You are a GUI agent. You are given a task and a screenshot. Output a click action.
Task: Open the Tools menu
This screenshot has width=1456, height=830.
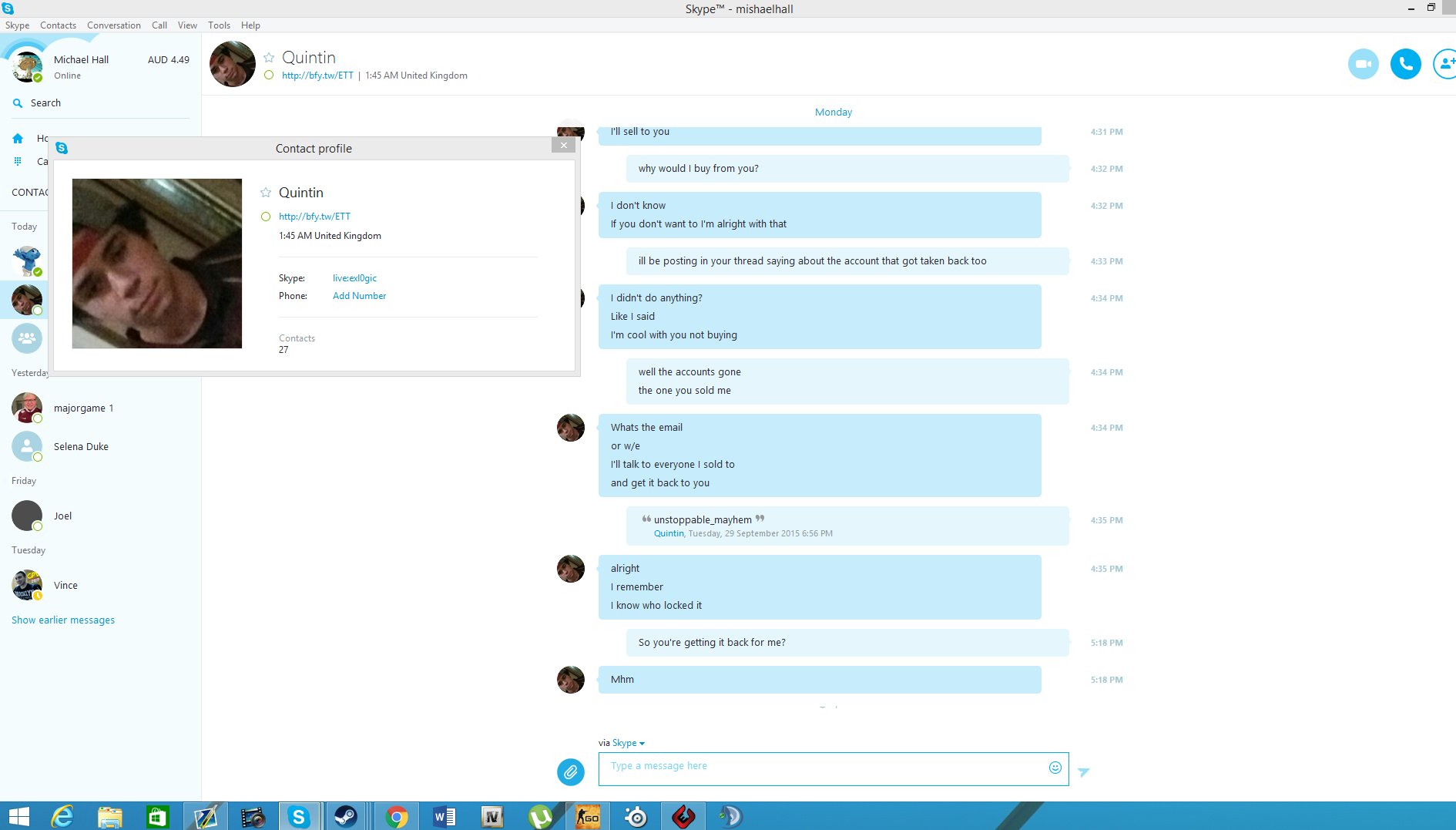tap(219, 25)
